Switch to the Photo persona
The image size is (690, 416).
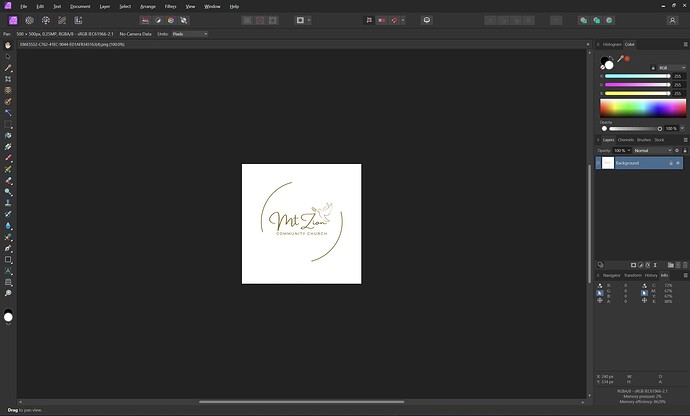(x=13, y=20)
